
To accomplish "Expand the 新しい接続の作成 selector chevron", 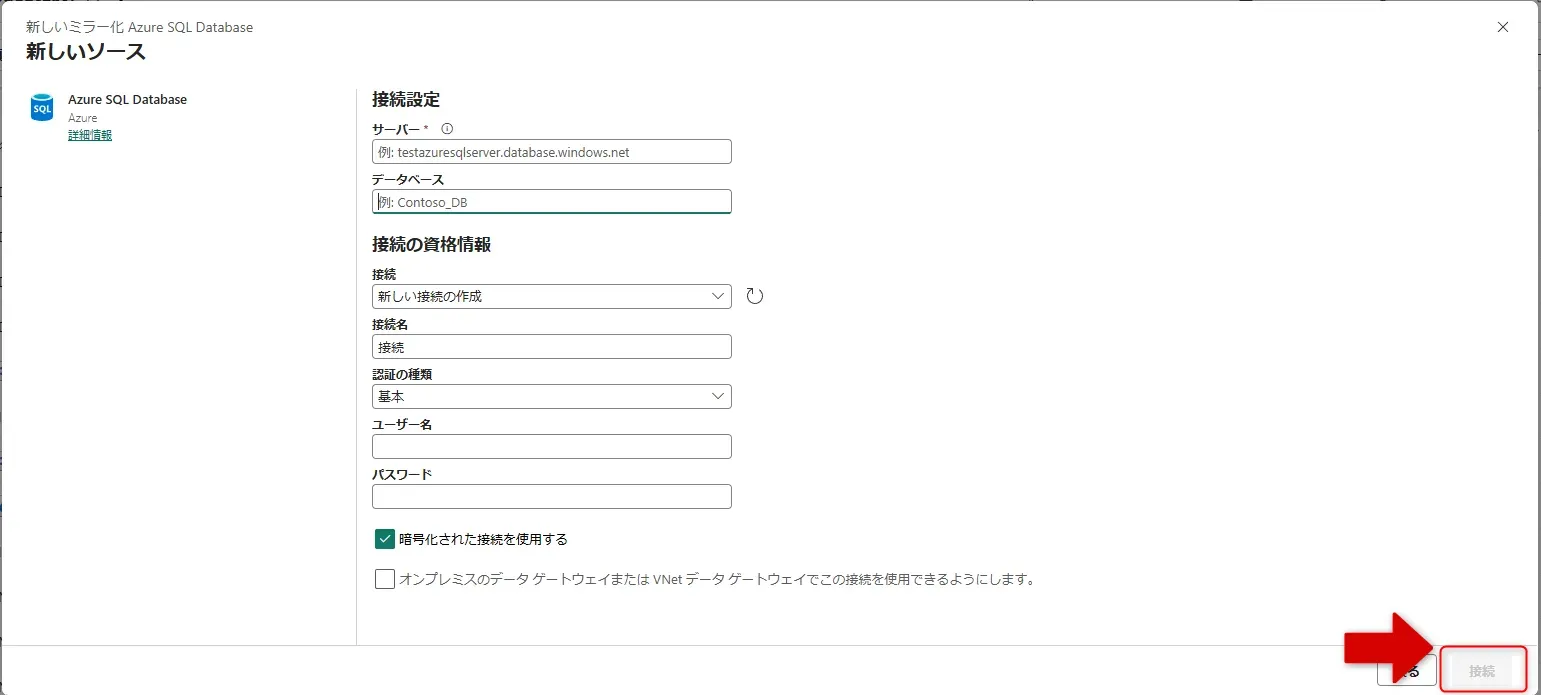I will 716,295.
